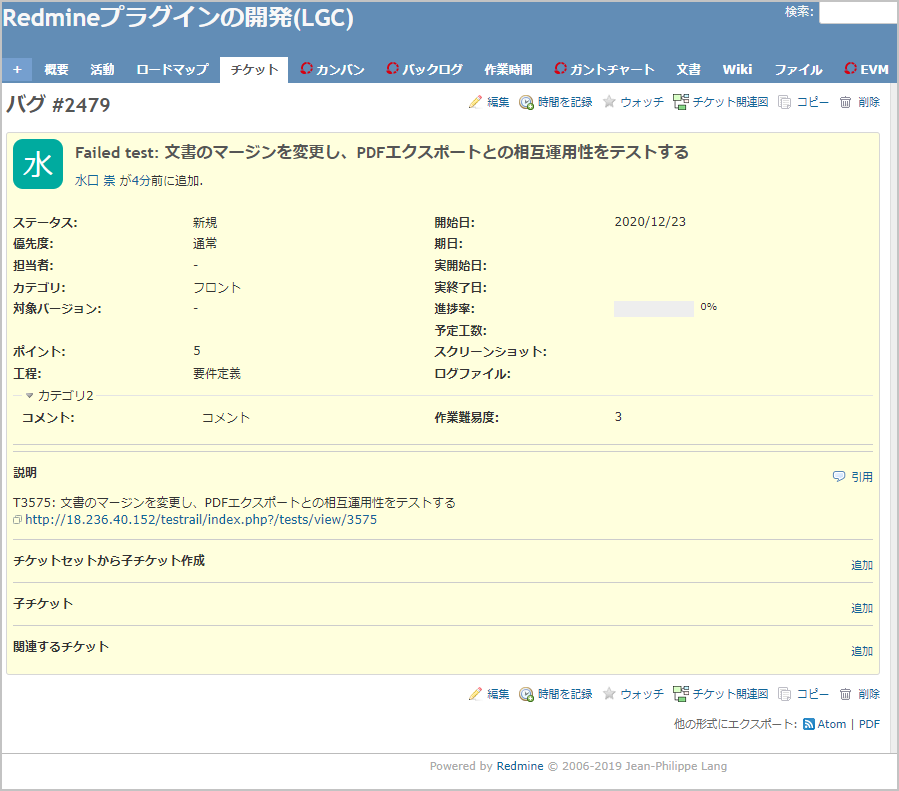The width and height of the screenshot is (899, 791).
Task: Click the red バックログ plugin icon
Action: tap(392, 69)
